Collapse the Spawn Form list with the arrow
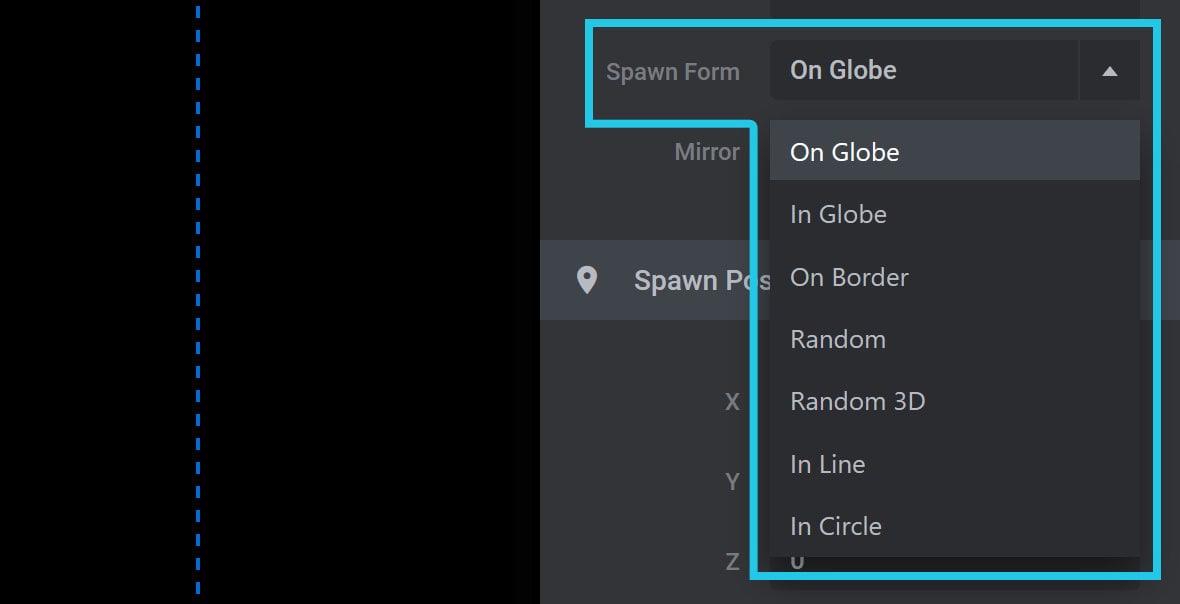The image size is (1180, 604). click(x=1109, y=71)
